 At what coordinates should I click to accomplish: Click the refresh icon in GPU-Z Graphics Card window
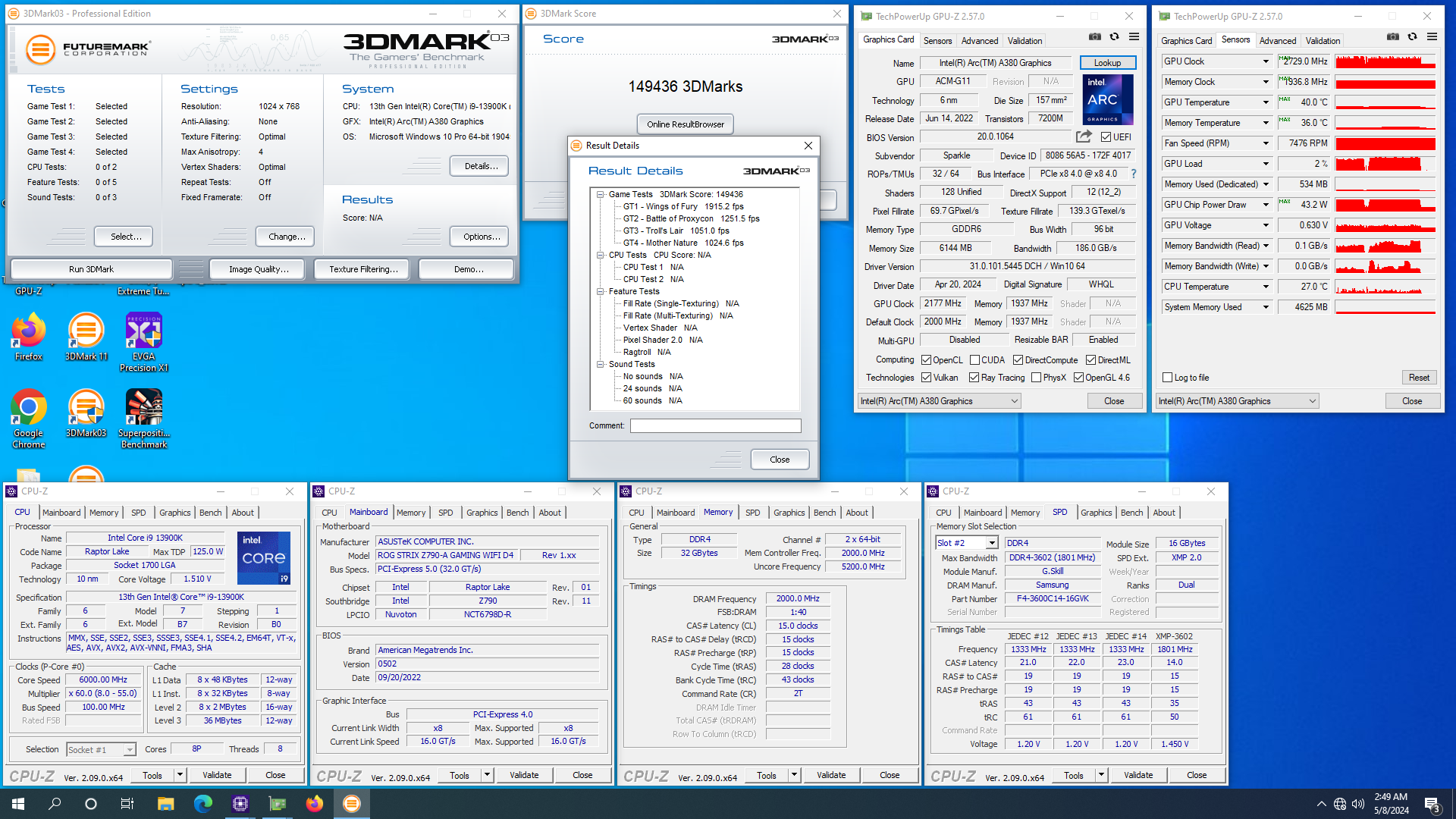1114,36
